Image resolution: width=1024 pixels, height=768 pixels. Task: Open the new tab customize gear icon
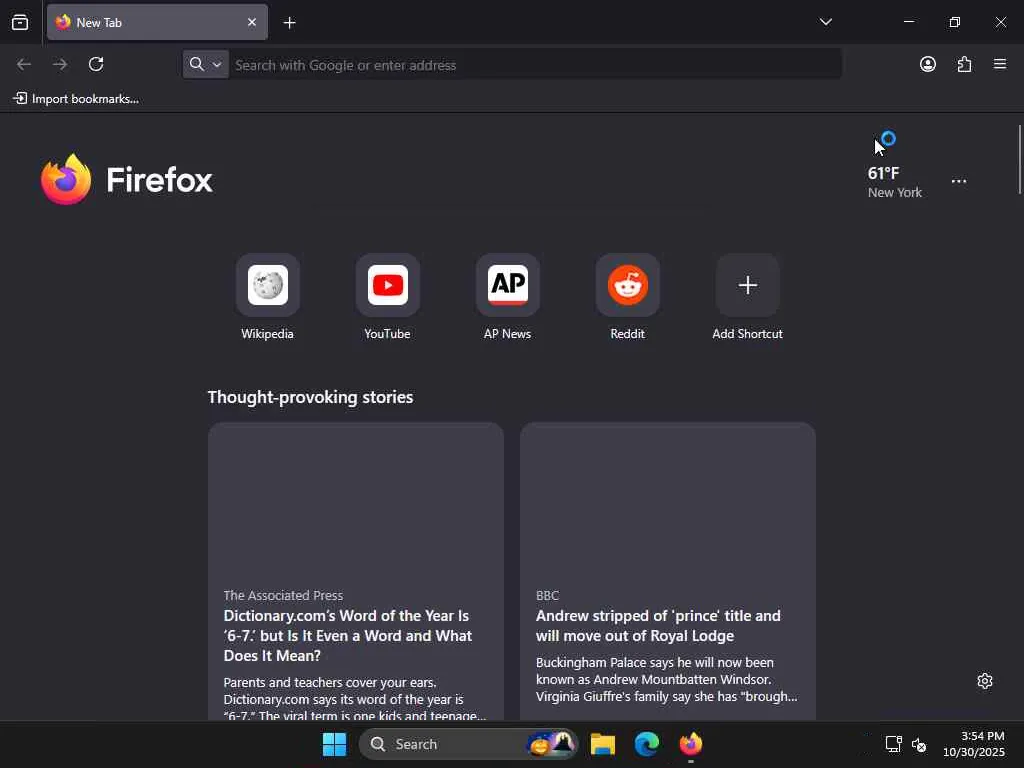coord(985,681)
